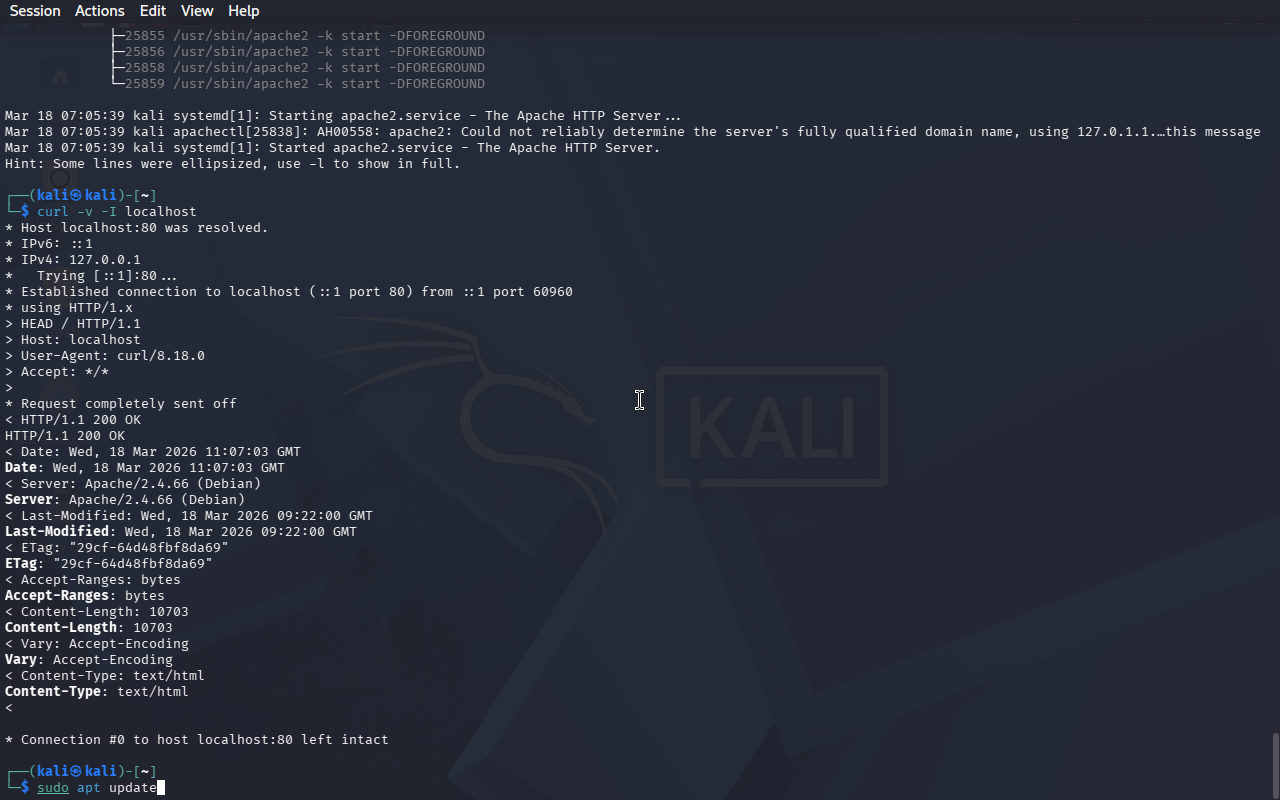Click the 'Connection #0 to host localhost' line
The height and width of the screenshot is (800, 1280).
point(197,740)
